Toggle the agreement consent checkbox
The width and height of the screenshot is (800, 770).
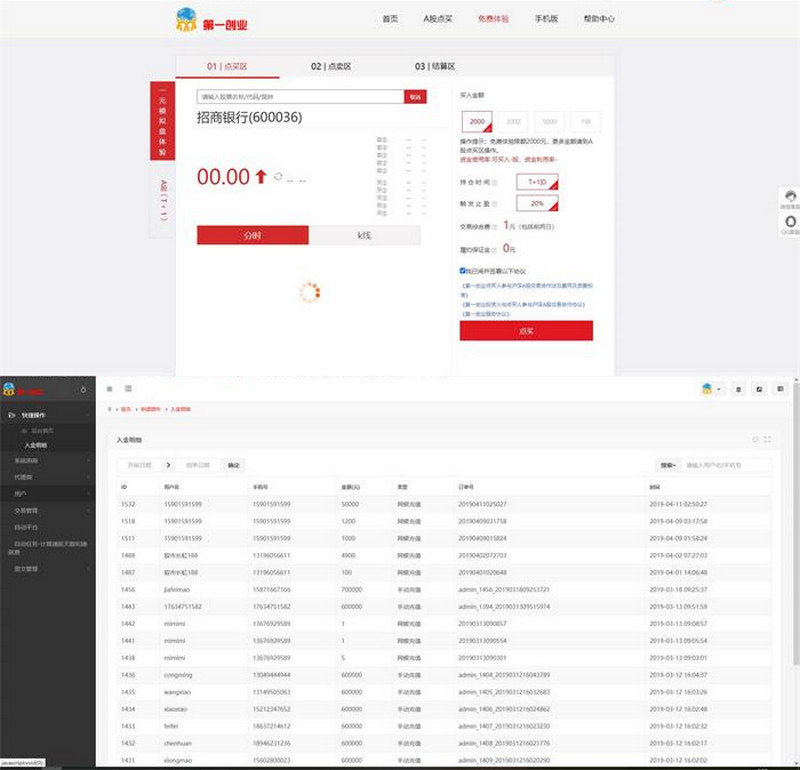pyautogui.click(x=462, y=270)
